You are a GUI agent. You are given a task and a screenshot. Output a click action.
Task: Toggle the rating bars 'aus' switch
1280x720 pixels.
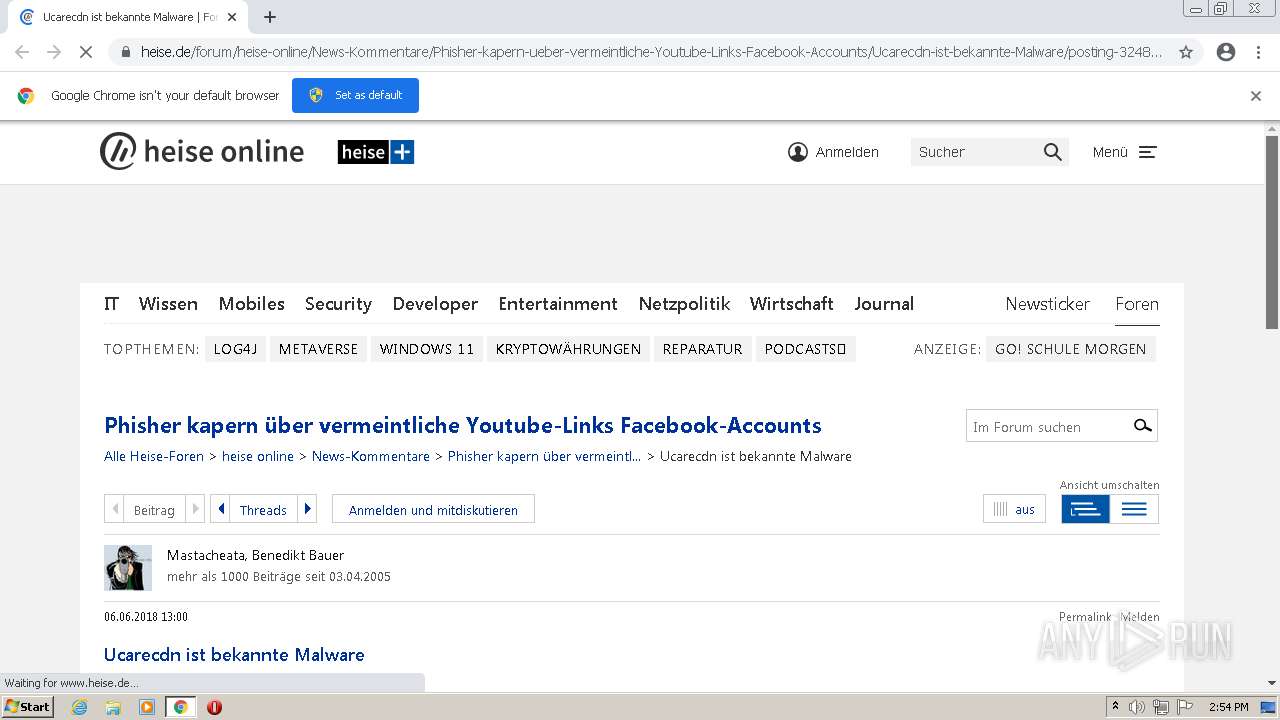click(1014, 509)
